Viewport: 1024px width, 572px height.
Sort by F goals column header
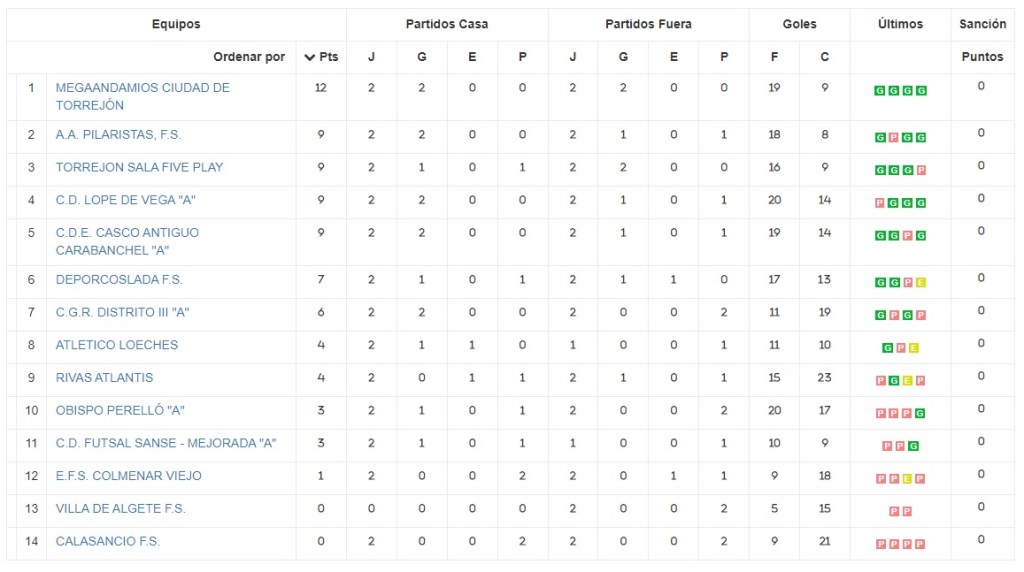(774, 57)
